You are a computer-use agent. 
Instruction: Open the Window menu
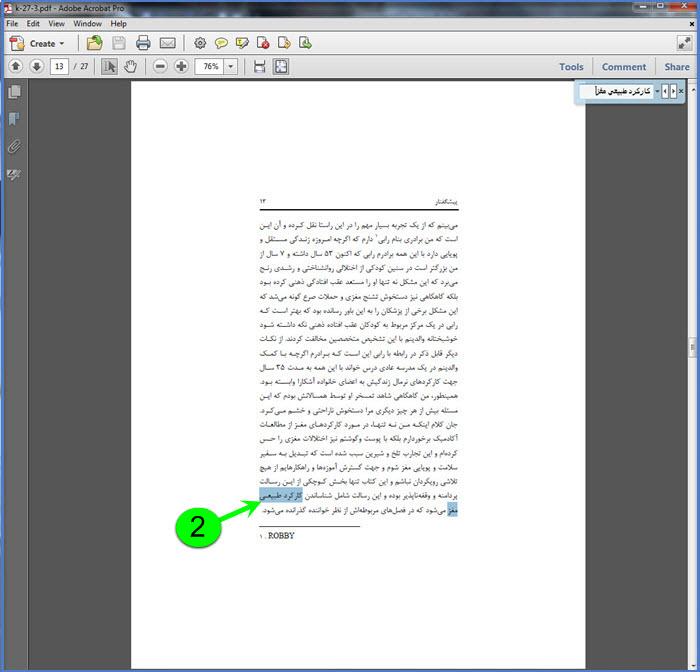pos(87,23)
